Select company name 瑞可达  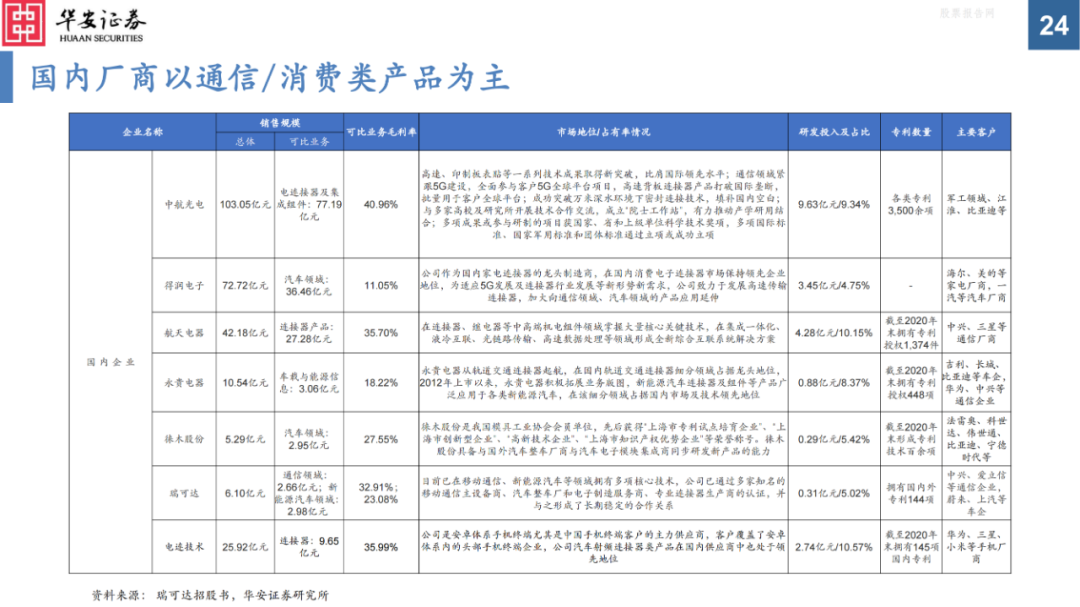pos(184,493)
